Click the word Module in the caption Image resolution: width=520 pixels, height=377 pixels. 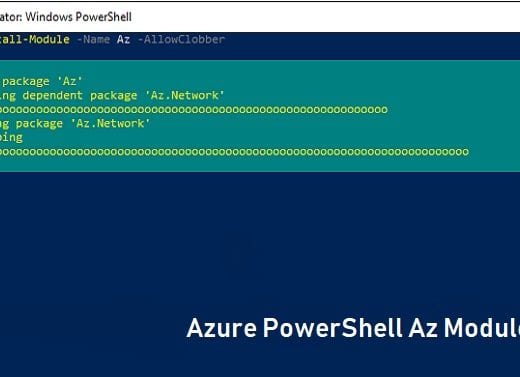point(482,328)
